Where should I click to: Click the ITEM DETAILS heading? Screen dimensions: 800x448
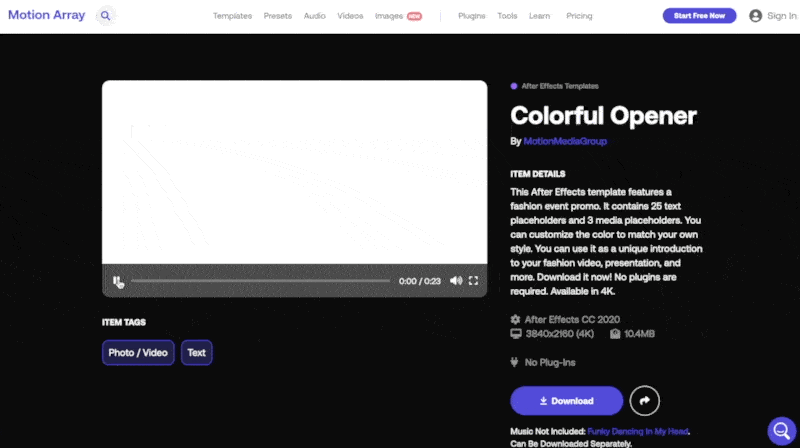coord(537,174)
